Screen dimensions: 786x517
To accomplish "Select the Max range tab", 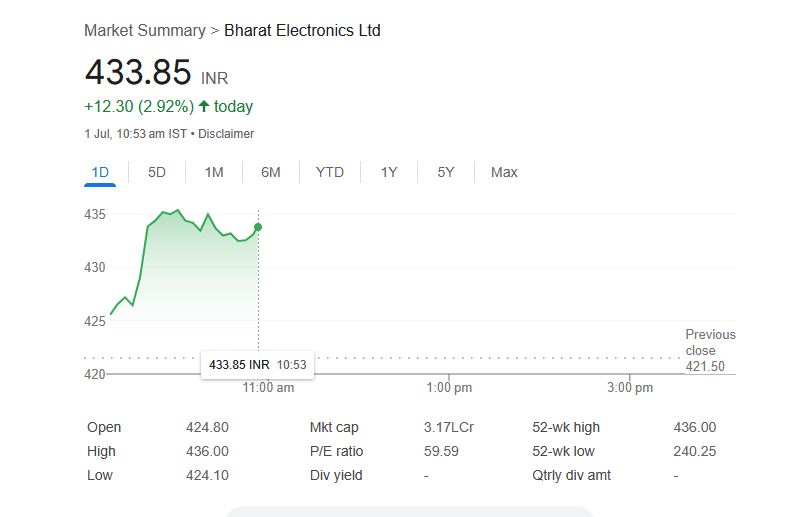I will (504, 172).
